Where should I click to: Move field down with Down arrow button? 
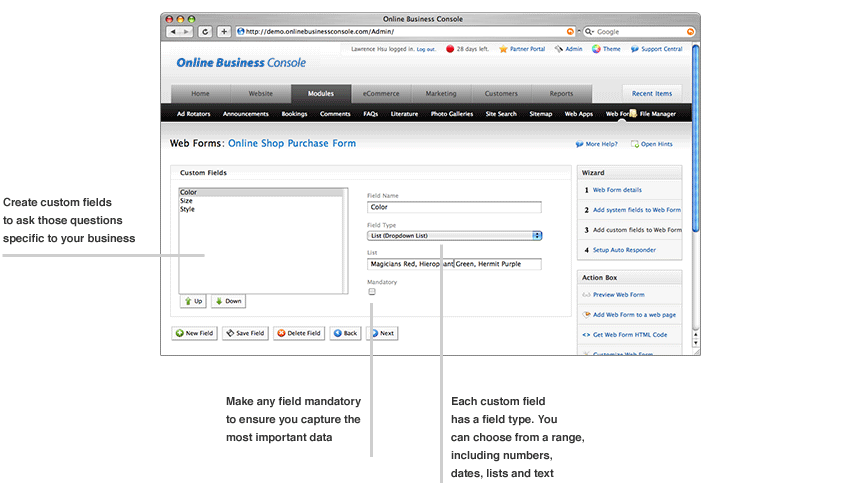pos(227,301)
